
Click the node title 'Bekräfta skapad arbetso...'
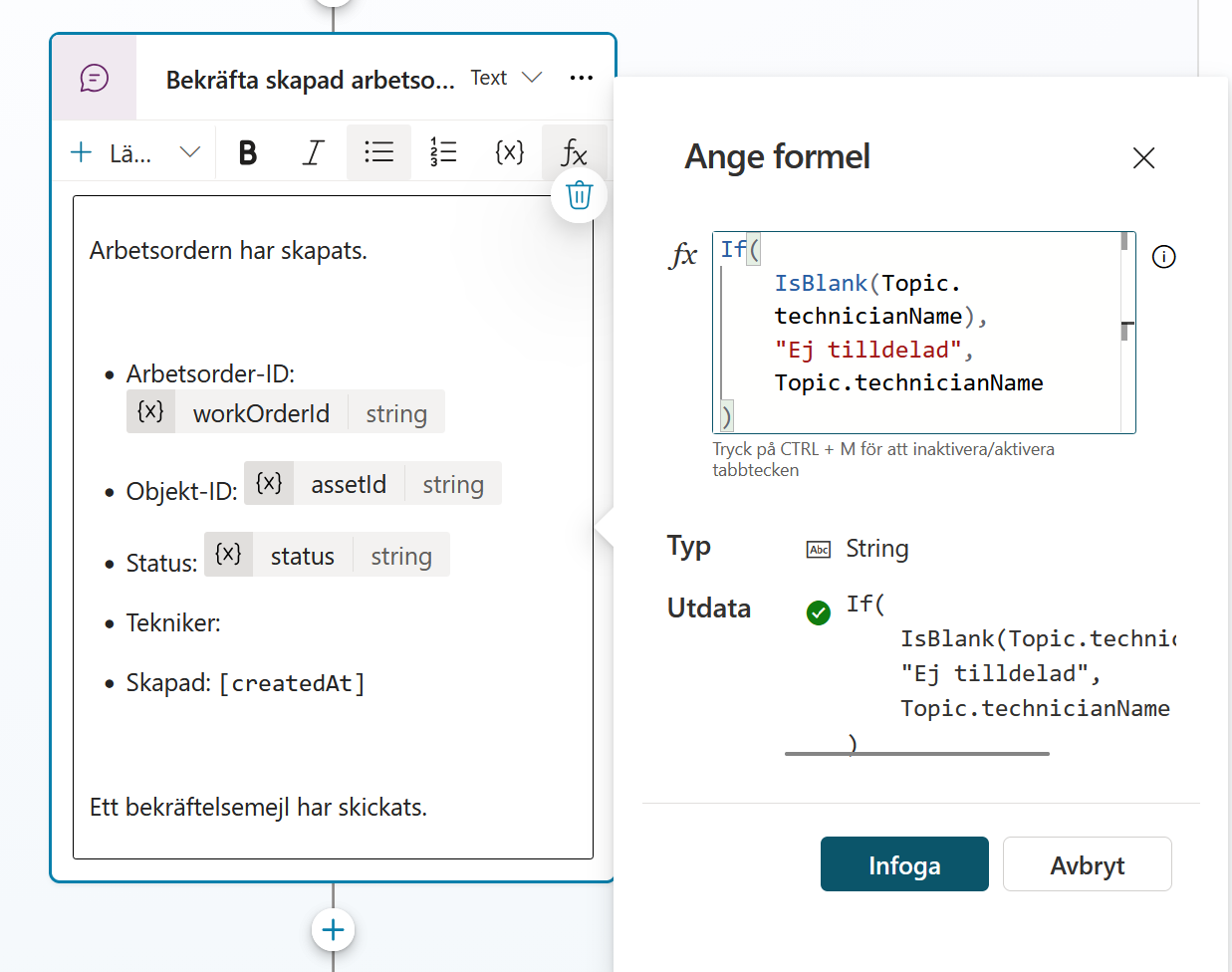click(x=310, y=80)
